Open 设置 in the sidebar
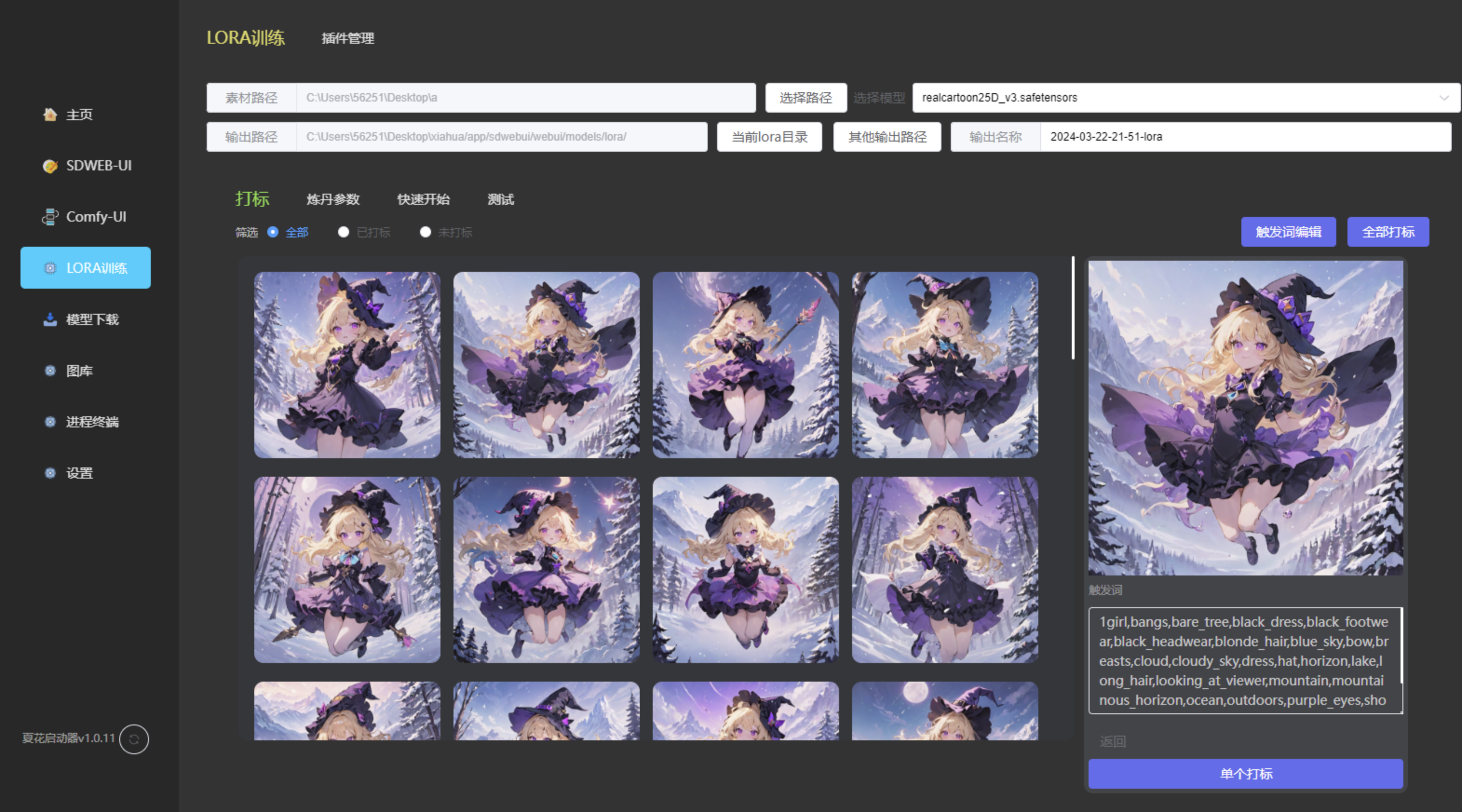 pyautogui.click(x=86, y=473)
